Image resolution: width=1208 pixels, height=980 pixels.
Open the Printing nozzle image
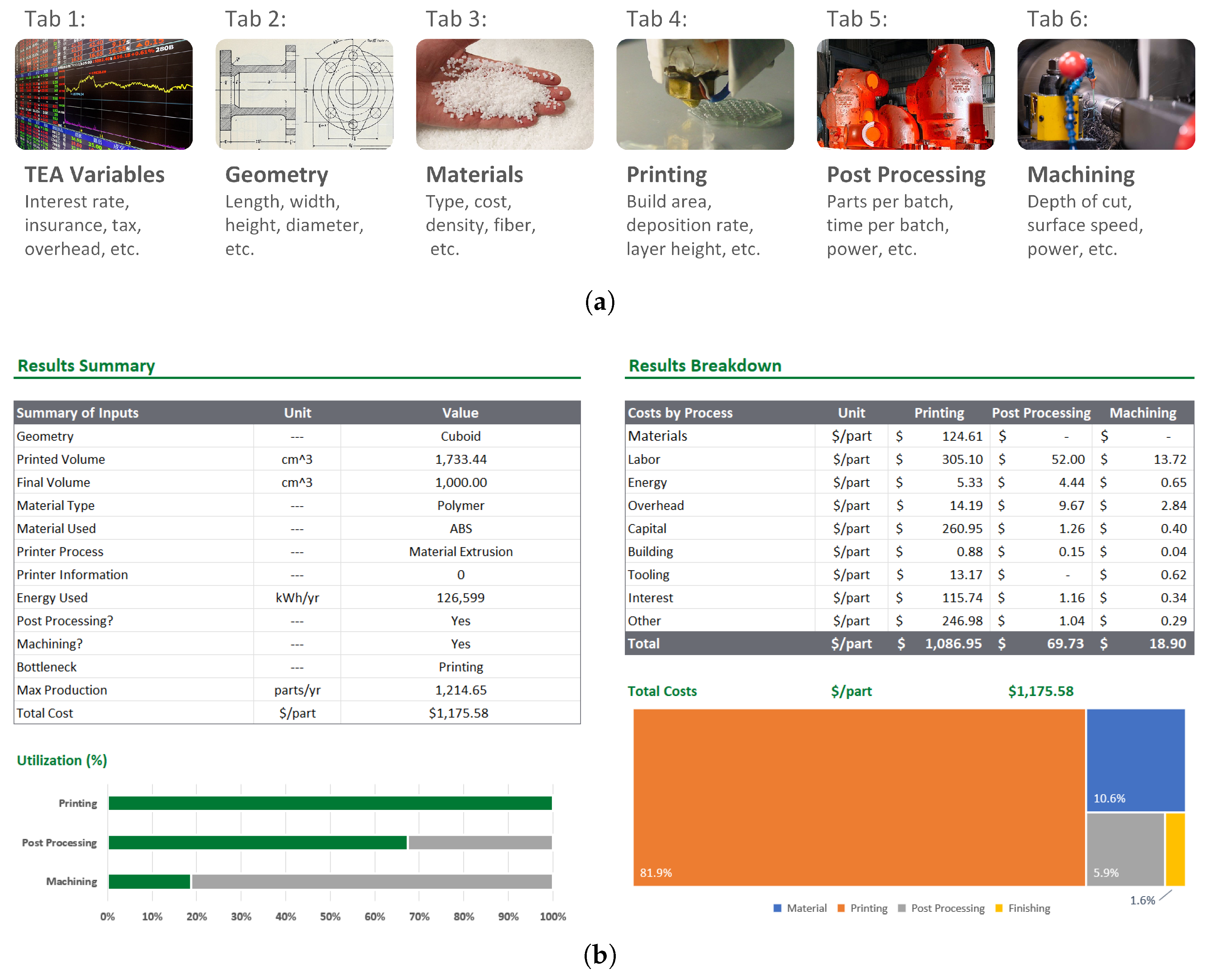[705, 94]
